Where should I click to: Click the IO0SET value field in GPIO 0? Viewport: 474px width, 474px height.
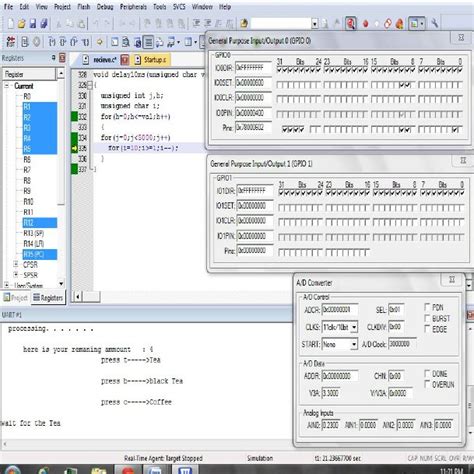(x=253, y=83)
